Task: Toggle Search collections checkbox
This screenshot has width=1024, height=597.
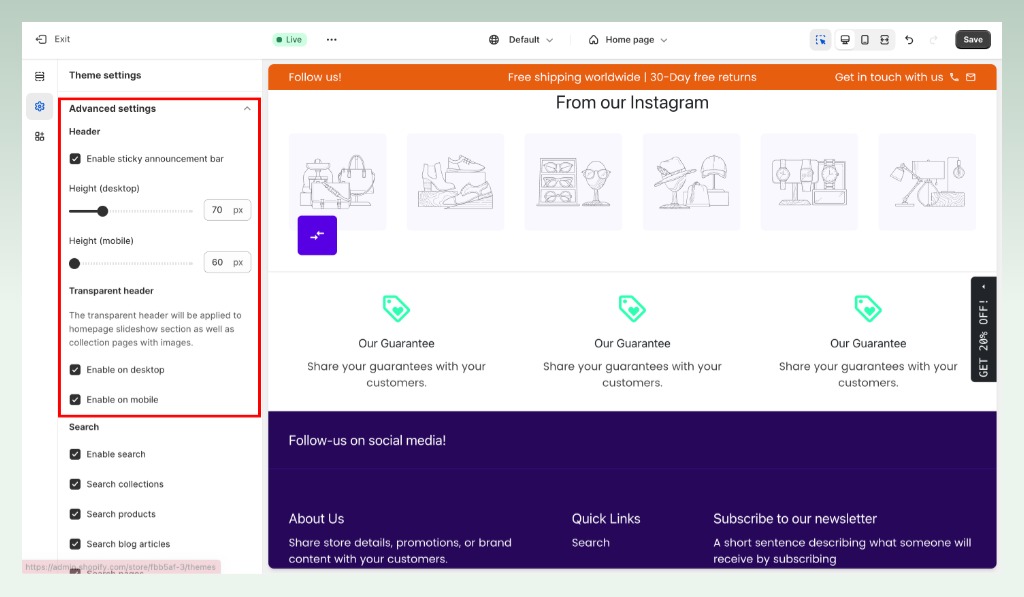Action: click(75, 484)
